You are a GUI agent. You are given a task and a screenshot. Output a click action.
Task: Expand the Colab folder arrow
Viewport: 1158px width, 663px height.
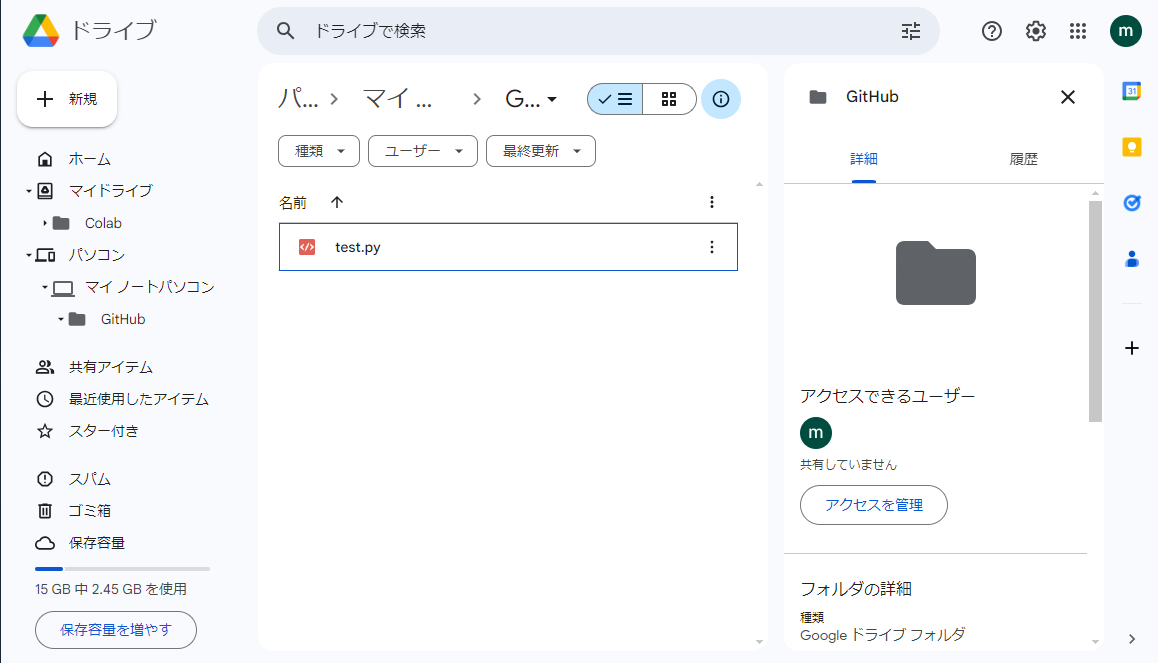pos(45,223)
